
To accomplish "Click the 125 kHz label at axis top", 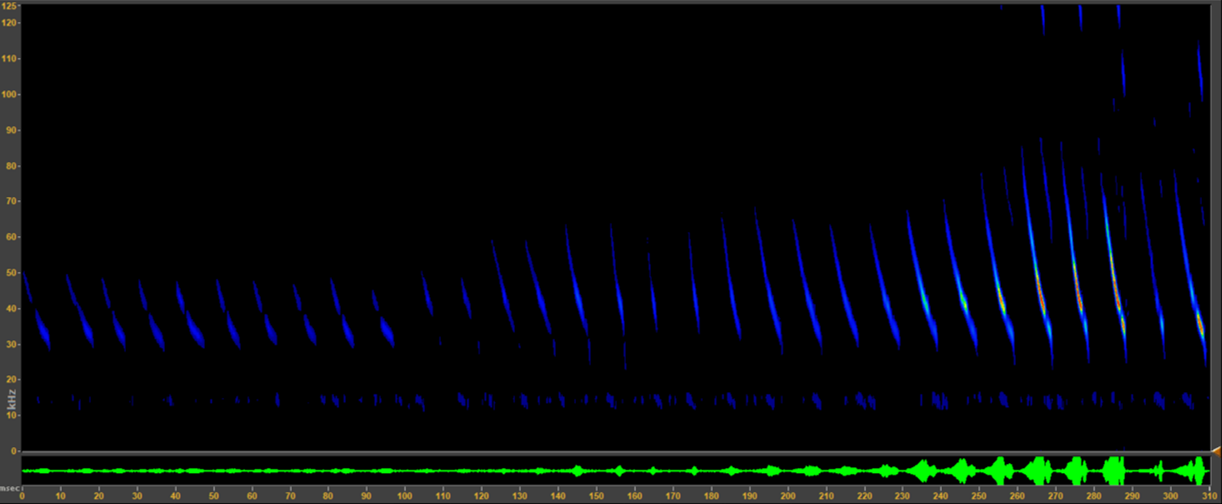I will [11, 7].
